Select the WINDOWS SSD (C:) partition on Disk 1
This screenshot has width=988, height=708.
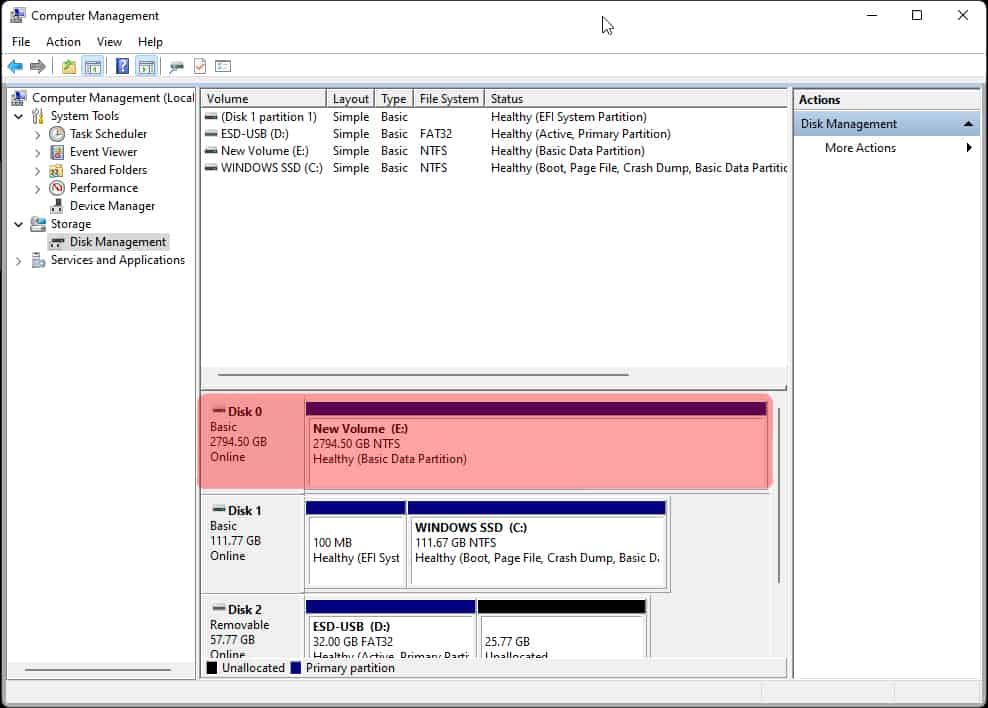pos(537,544)
